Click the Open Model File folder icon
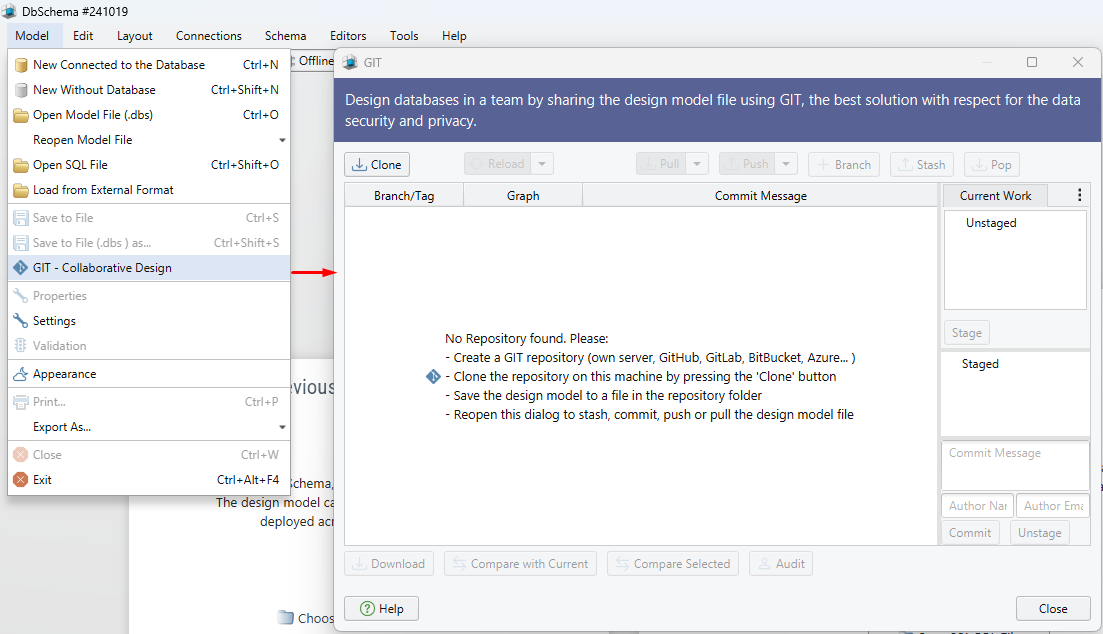The image size is (1103, 634). tap(21, 115)
